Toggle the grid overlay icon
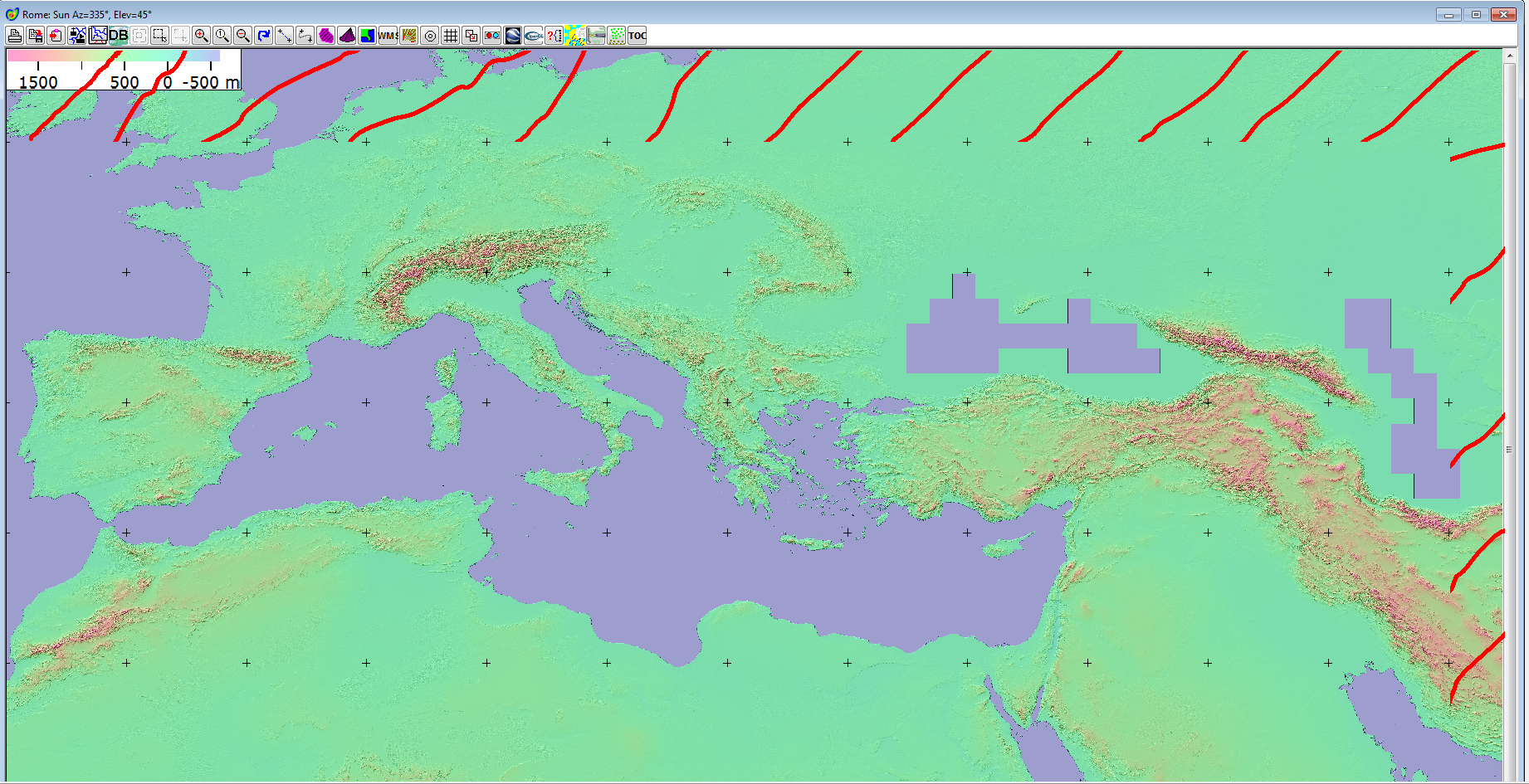The width and height of the screenshot is (1529, 784). [451, 36]
